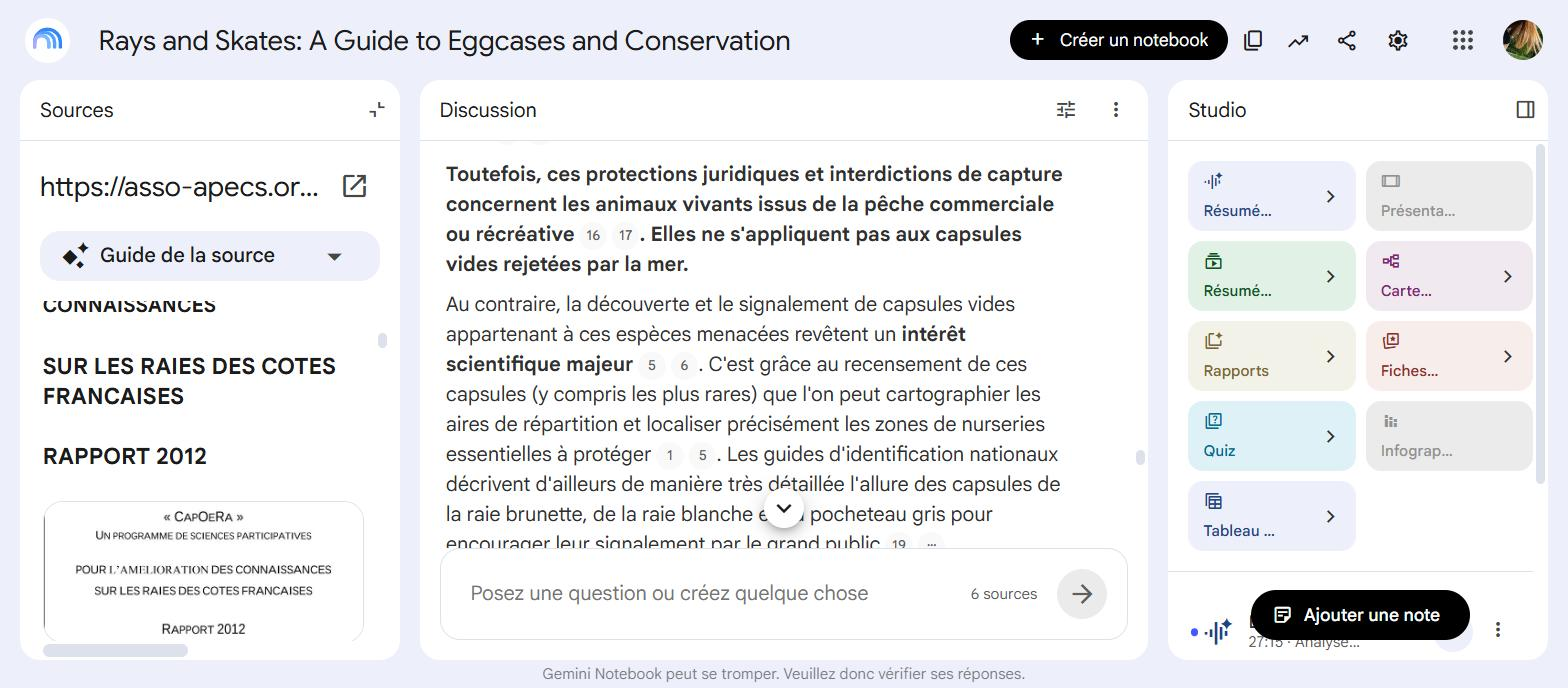This screenshot has width=1568, height=688.
Task: Open the analytics trend icon in header
Action: coord(1298,40)
